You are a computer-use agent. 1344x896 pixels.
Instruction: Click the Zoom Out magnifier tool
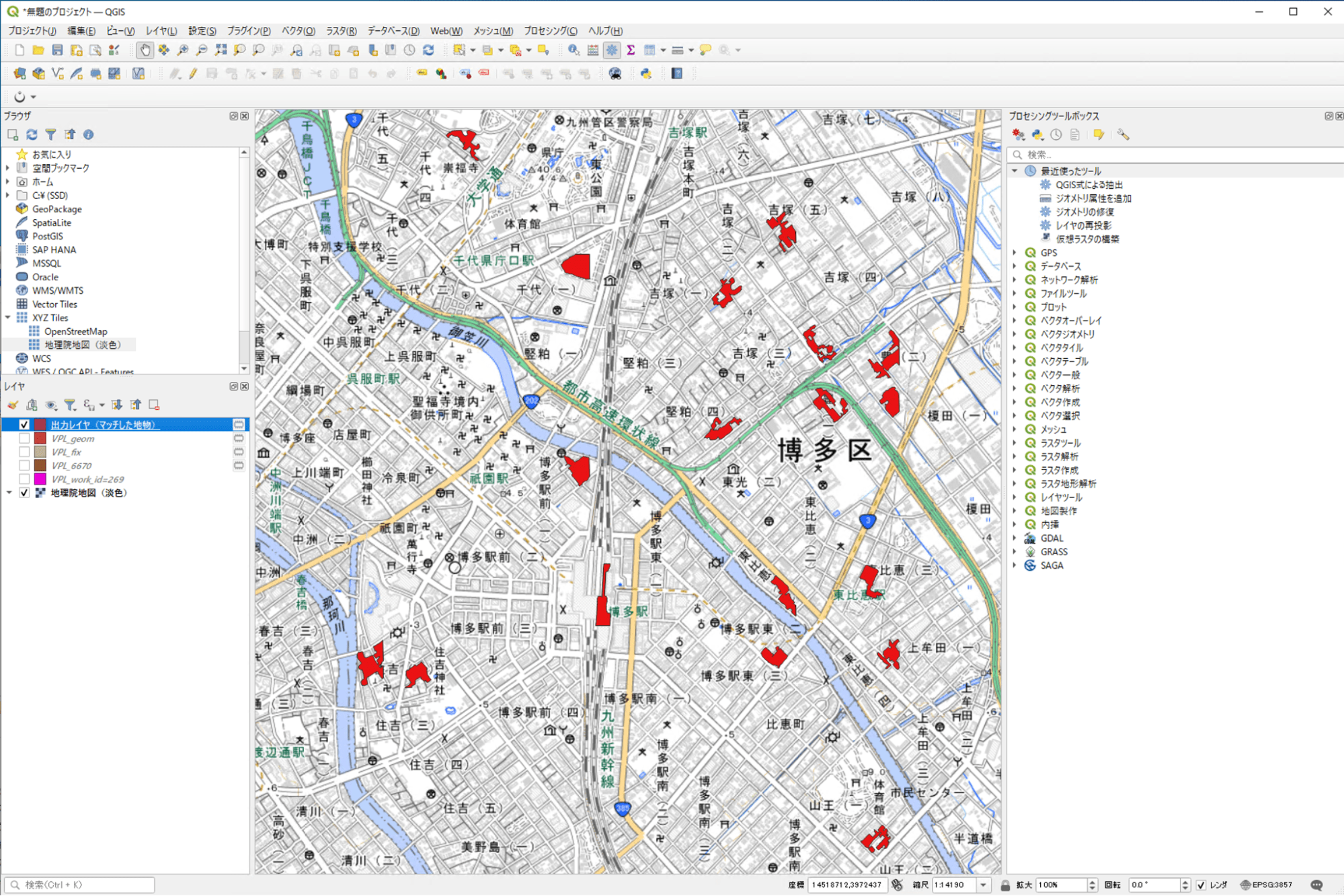(202, 50)
